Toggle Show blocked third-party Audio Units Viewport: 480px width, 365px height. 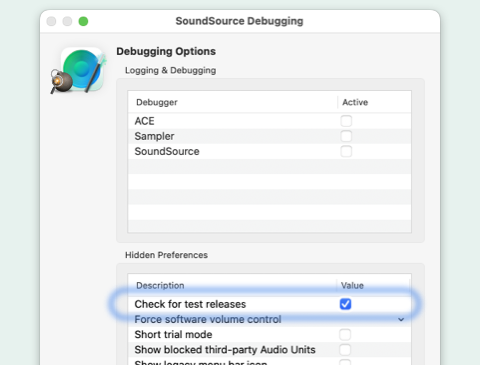pos(345,350)
